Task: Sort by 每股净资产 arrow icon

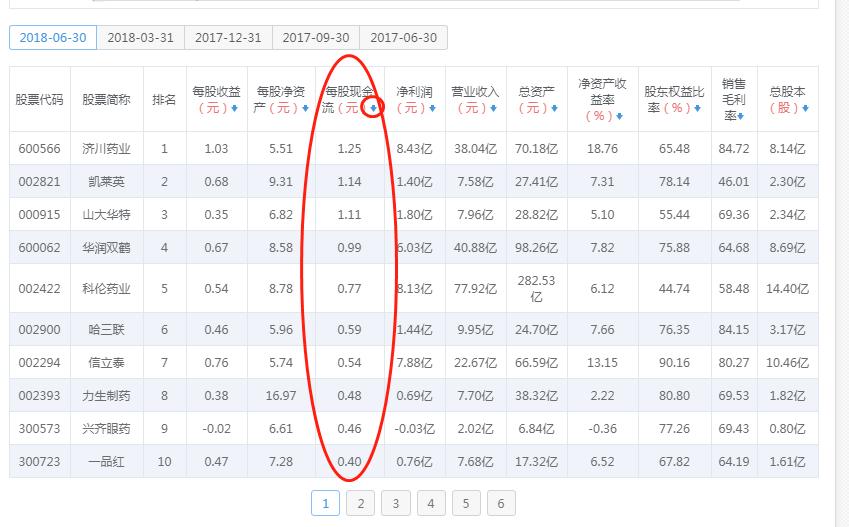Action: (x=305, y=108)
